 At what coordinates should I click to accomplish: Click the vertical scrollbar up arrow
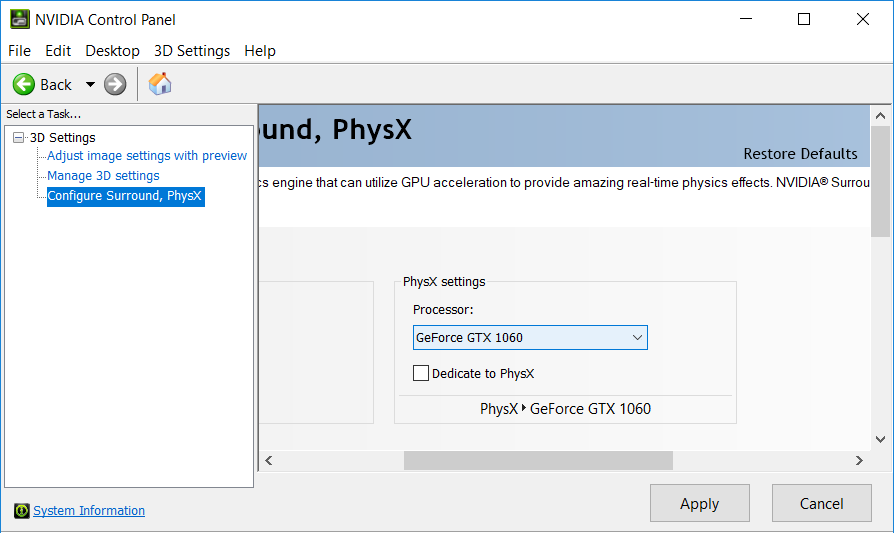(x=880, y=116)
